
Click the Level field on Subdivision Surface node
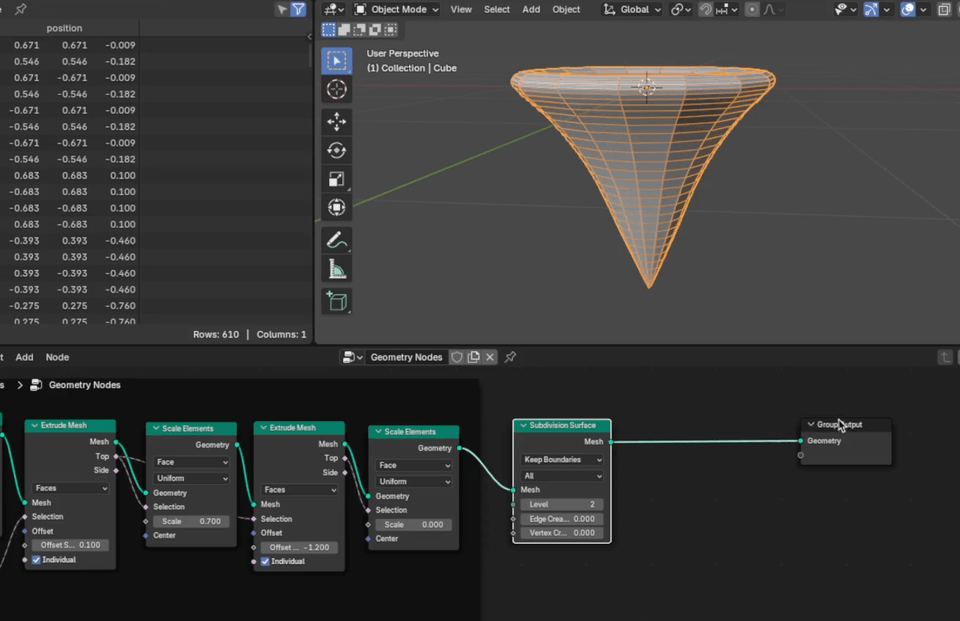[x=563, y=504]
